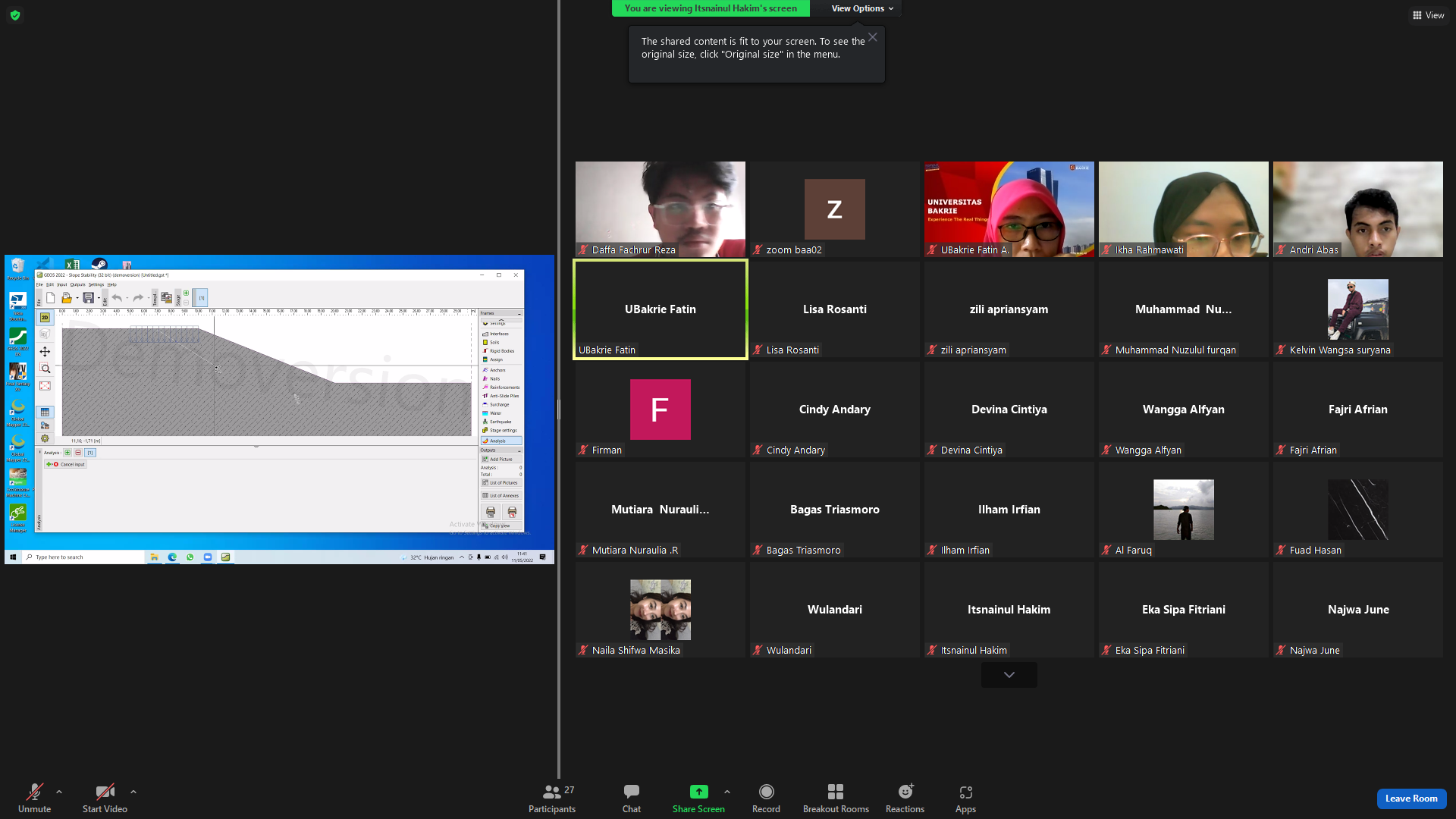Open the table view icon in GEO5 sidebar
This screenshot has width=1456, height=819.
click(45, 412)
